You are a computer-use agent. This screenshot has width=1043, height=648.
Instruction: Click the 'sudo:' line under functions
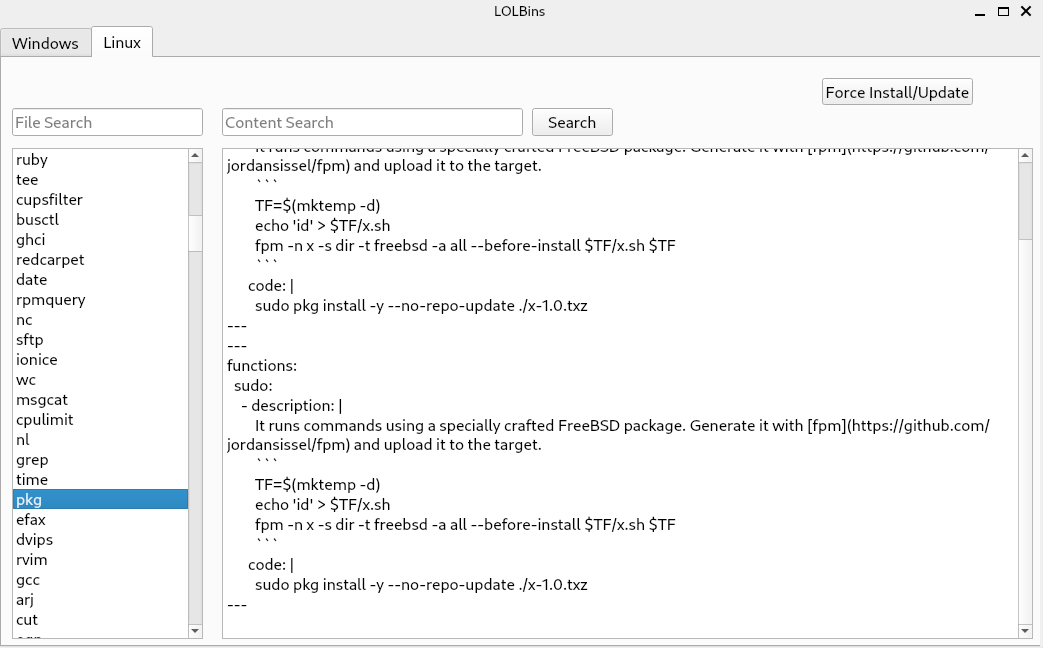(253, 386)
